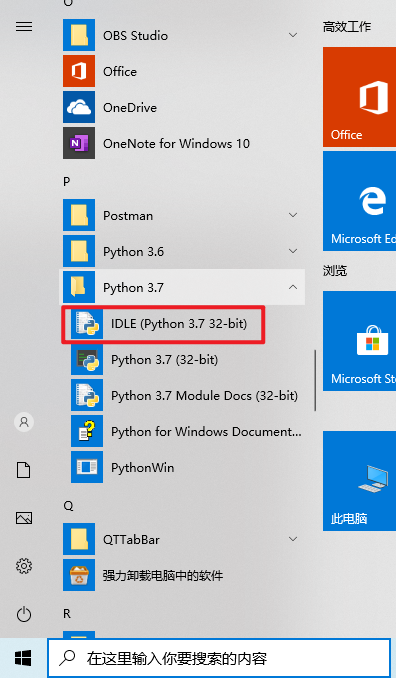Image resolution: width=396 pixels, height=678 pixels.
Task: Click the Power button in sidebar
Action: click(x=24, y=614)
